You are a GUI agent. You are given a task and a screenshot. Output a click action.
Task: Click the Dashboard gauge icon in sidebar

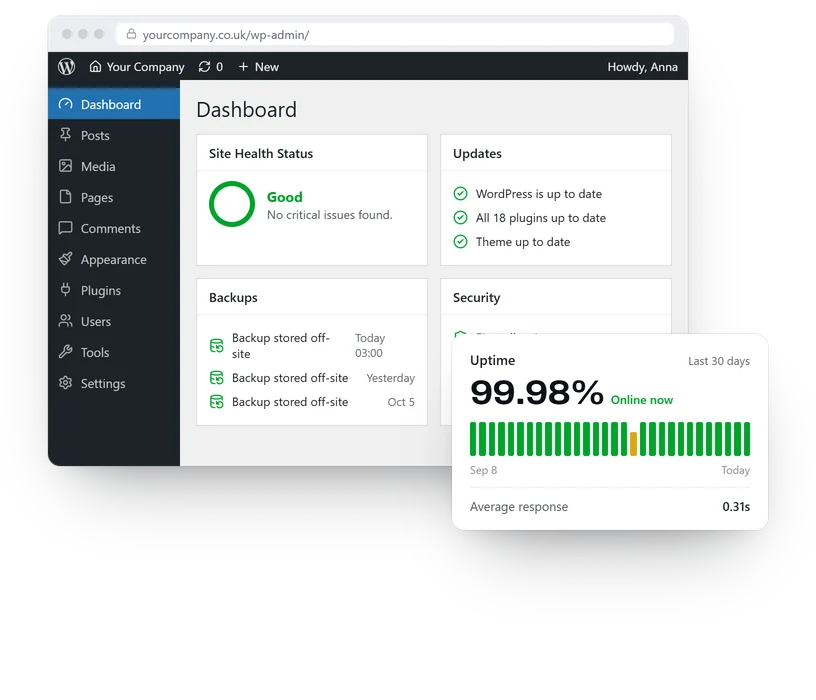[x=66, y=104]
